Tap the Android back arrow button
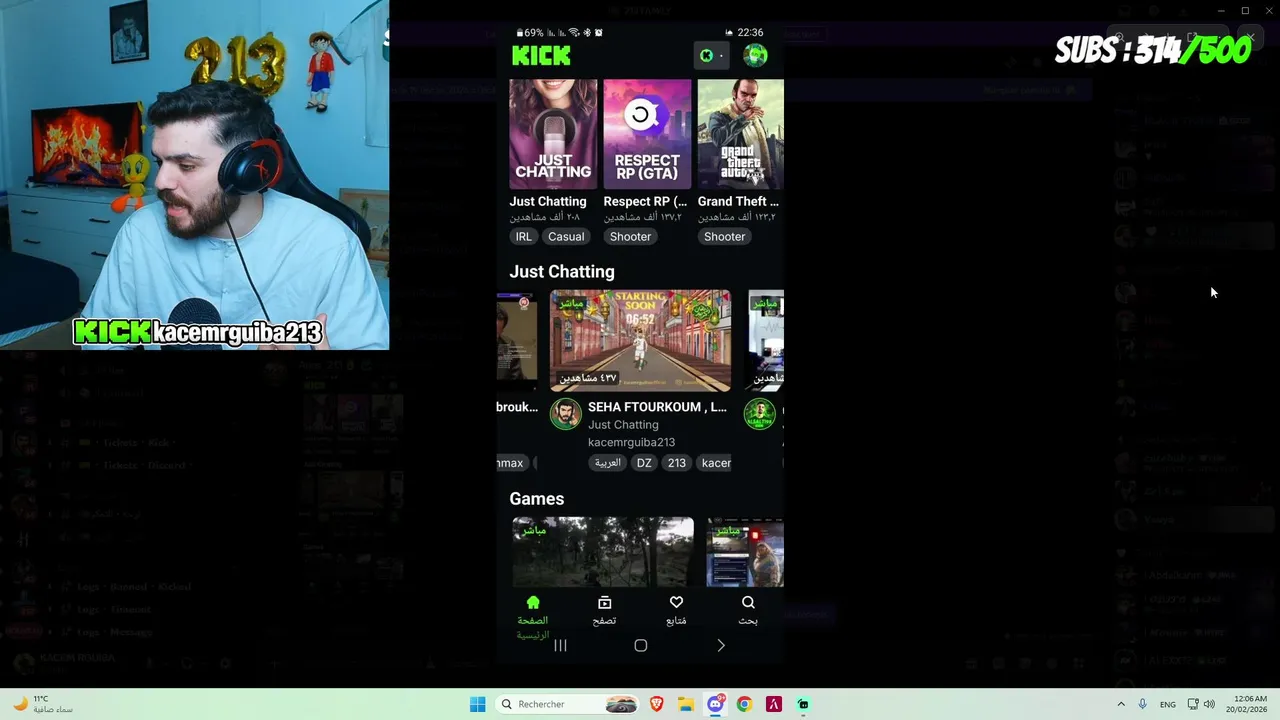The image size is (1280, 720). (x=721, y=646)
